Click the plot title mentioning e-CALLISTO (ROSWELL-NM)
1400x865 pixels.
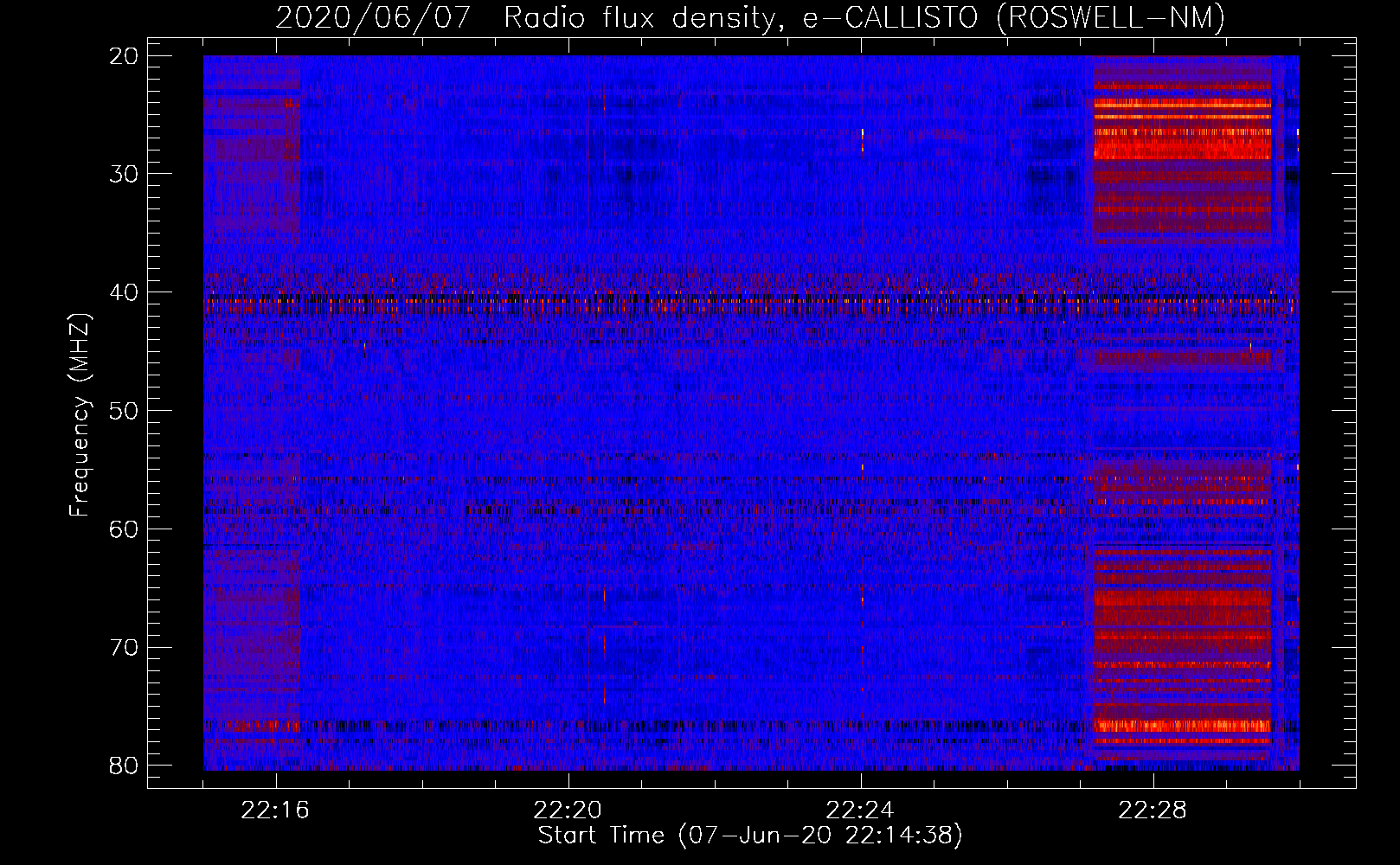(x=750, y=17)
